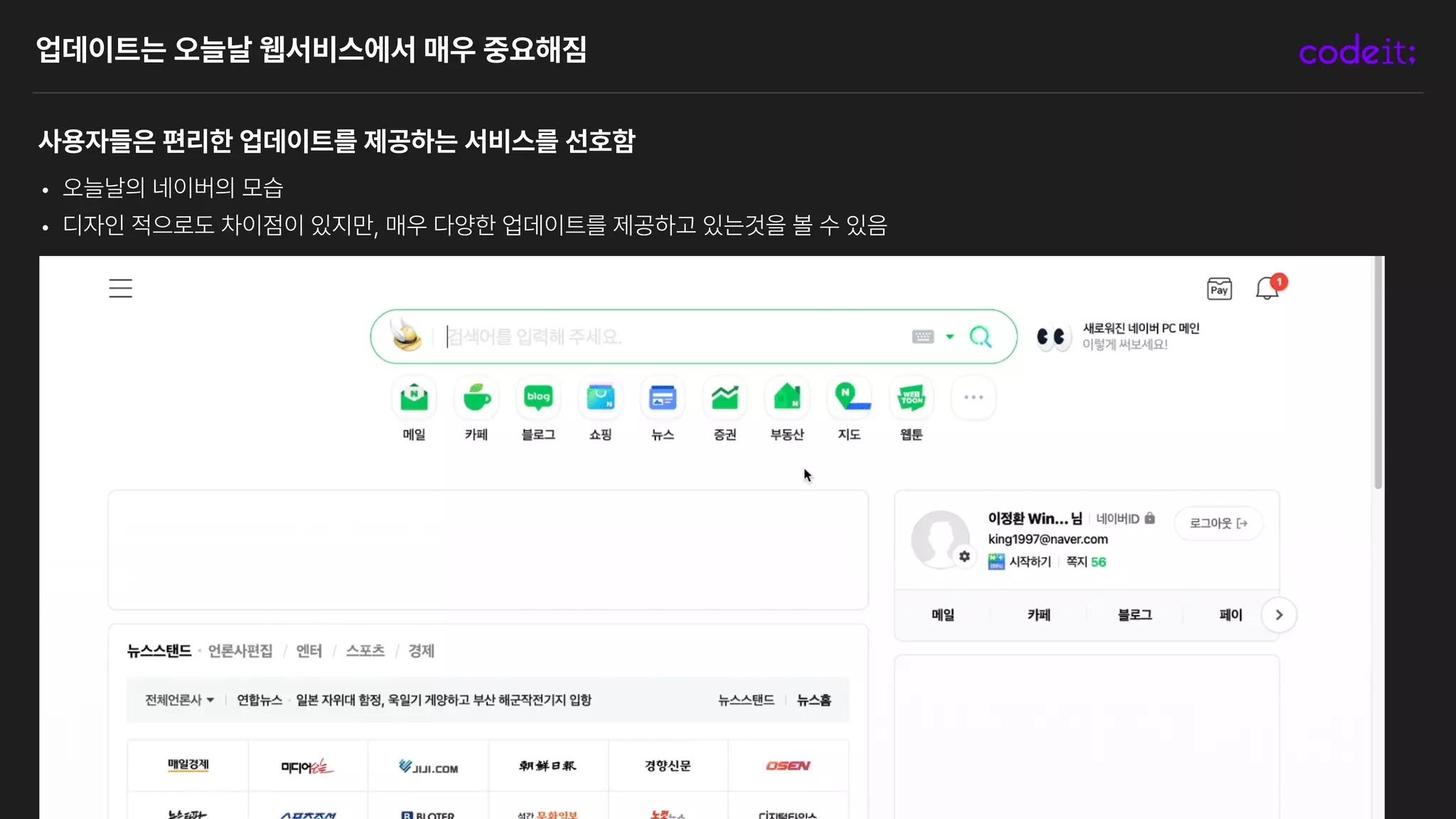Show more services with the ellipsis icon
The image size is (1456, 819).
pos(973,397)
